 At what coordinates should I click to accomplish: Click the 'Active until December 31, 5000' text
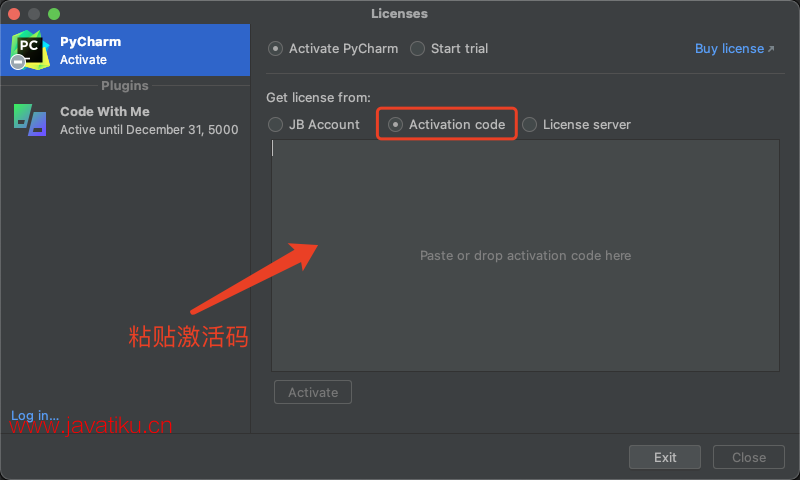[x=149, y=130]
